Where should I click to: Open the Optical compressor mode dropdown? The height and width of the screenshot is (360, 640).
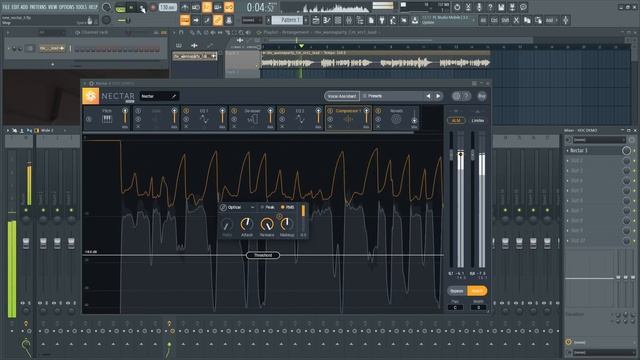click(238, 207)
